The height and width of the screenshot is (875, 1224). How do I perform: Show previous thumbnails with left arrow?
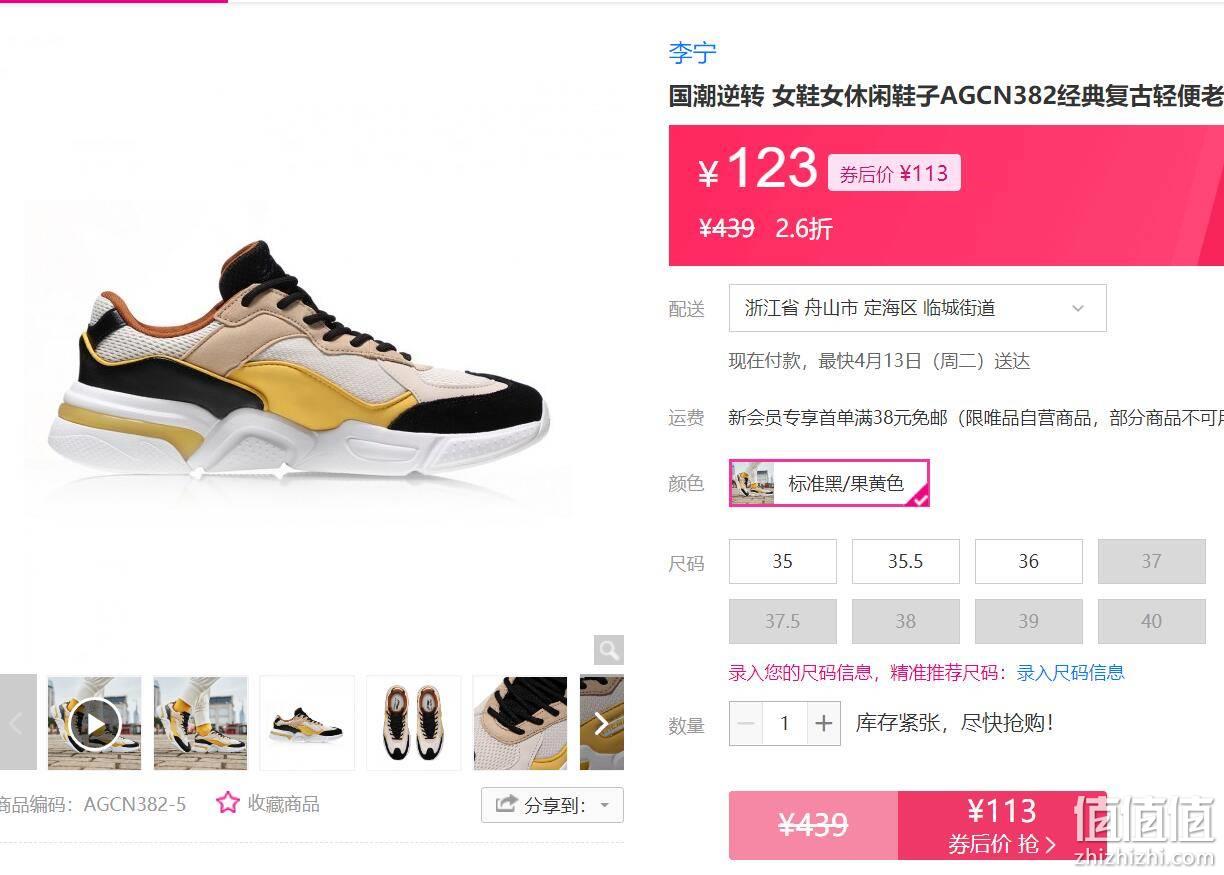click(17, 723)
